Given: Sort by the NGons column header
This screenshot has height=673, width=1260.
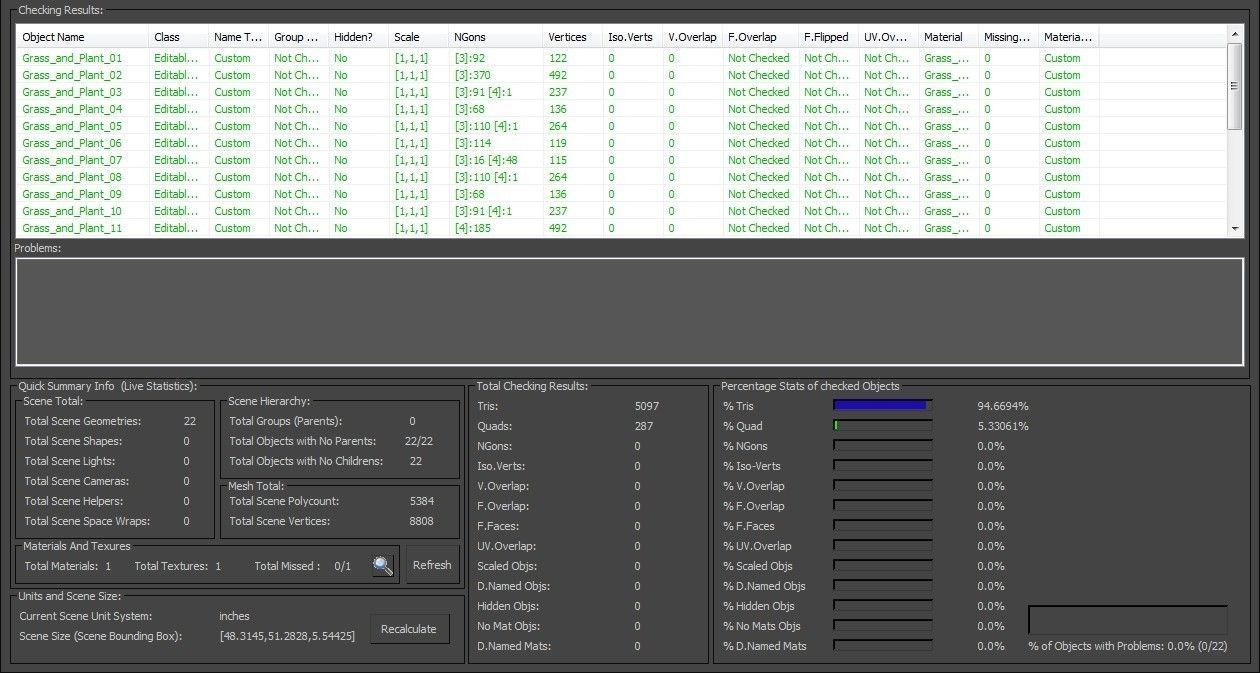Looking at the screenshot, I should click(496, 37).
